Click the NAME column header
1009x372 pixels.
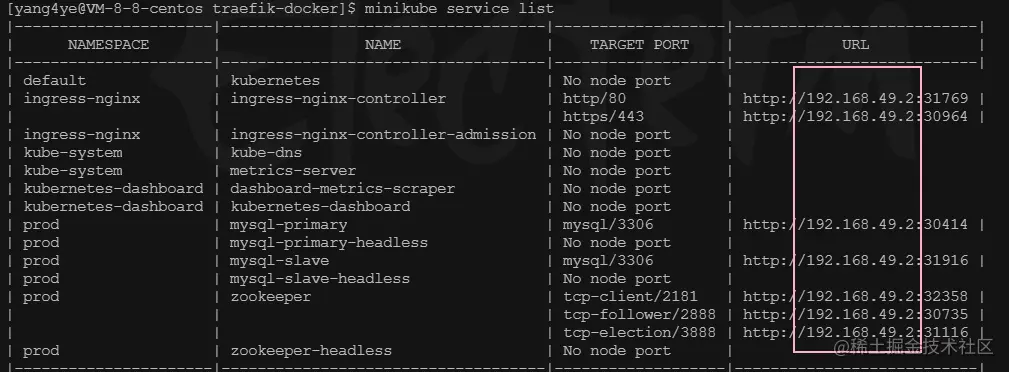383,44
